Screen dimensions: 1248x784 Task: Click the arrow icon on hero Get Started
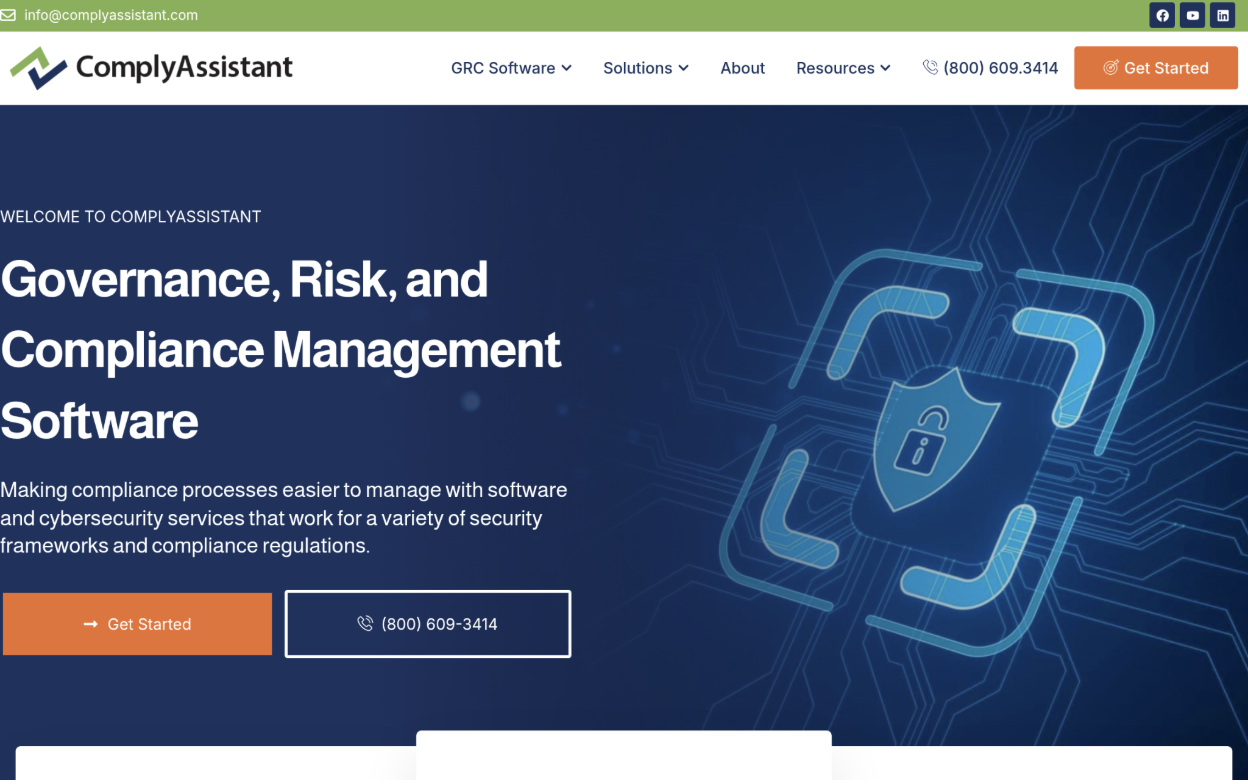tap(90, 624)
